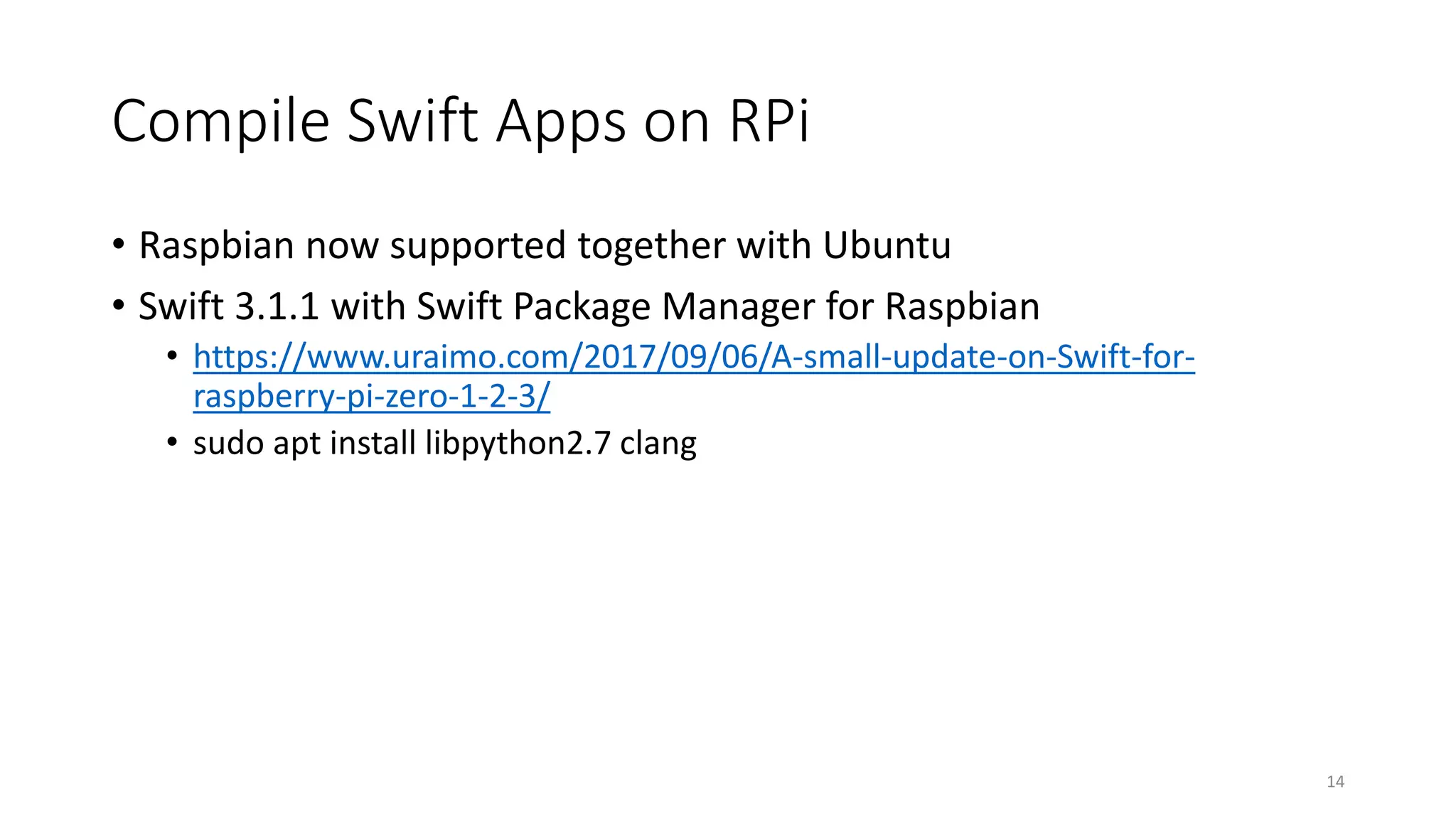This screenshot has width=1456, height=819.
Task: Click the slide title "Compile Swift Apps on RPi"
Action: pos(461,121)
